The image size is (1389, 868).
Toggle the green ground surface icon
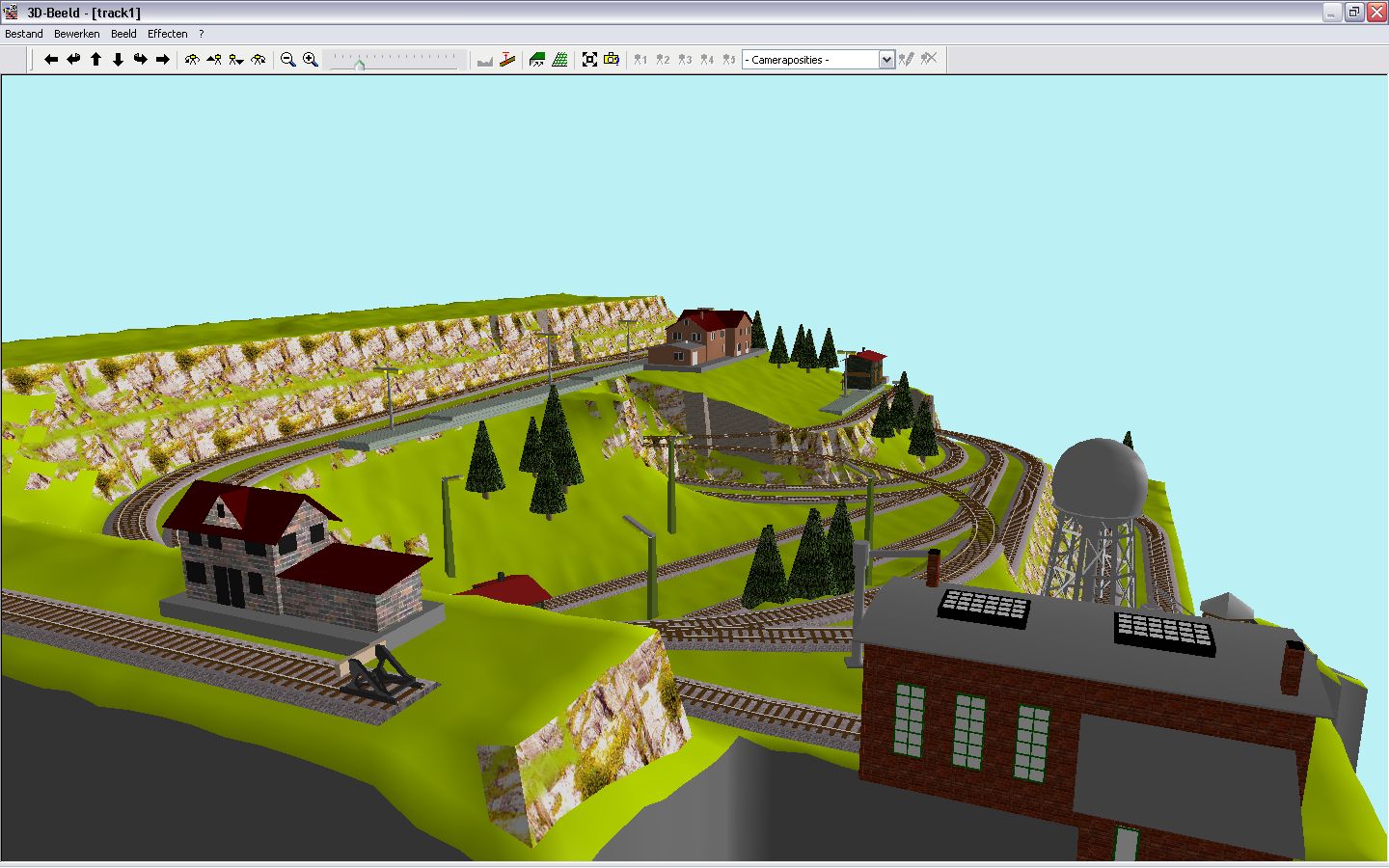pos(537,60)
